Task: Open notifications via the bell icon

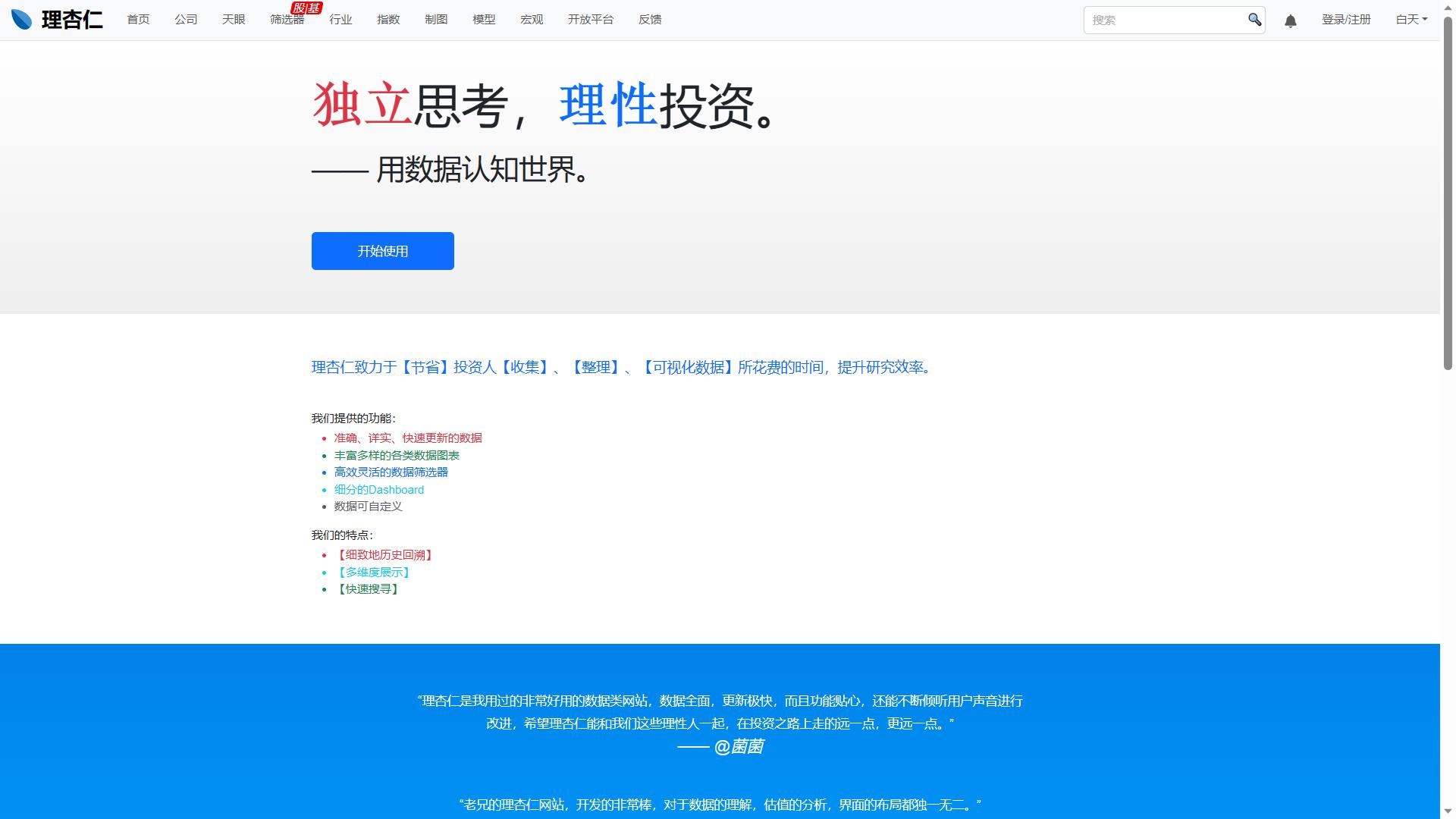Action: click(1291, 20)
